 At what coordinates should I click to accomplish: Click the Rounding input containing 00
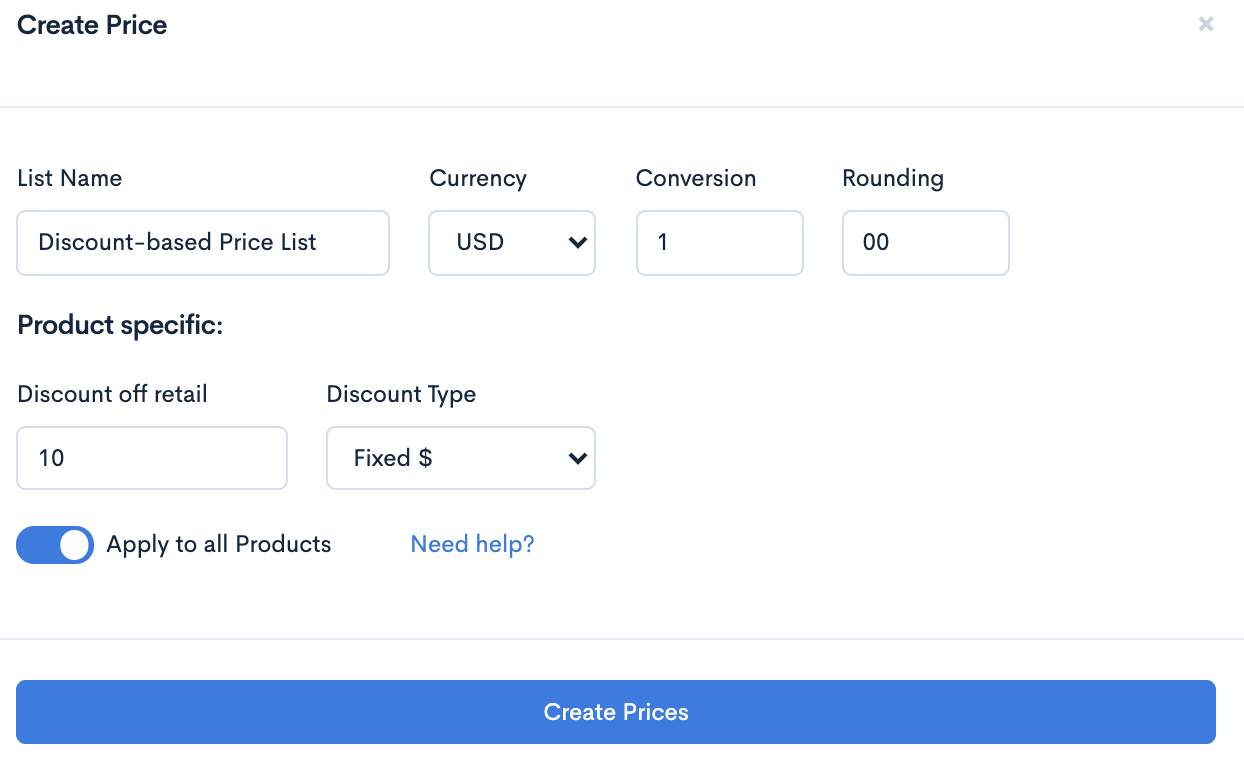925,242
